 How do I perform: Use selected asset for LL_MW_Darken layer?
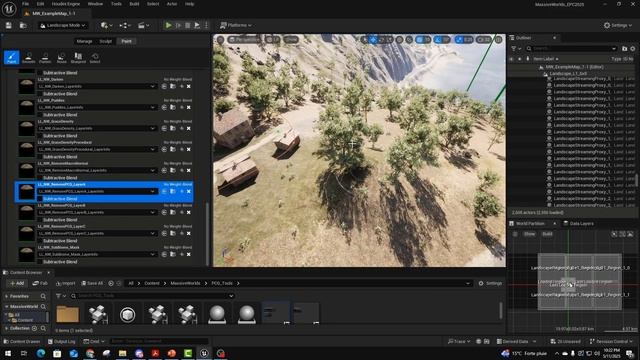(x=164, y=87)
